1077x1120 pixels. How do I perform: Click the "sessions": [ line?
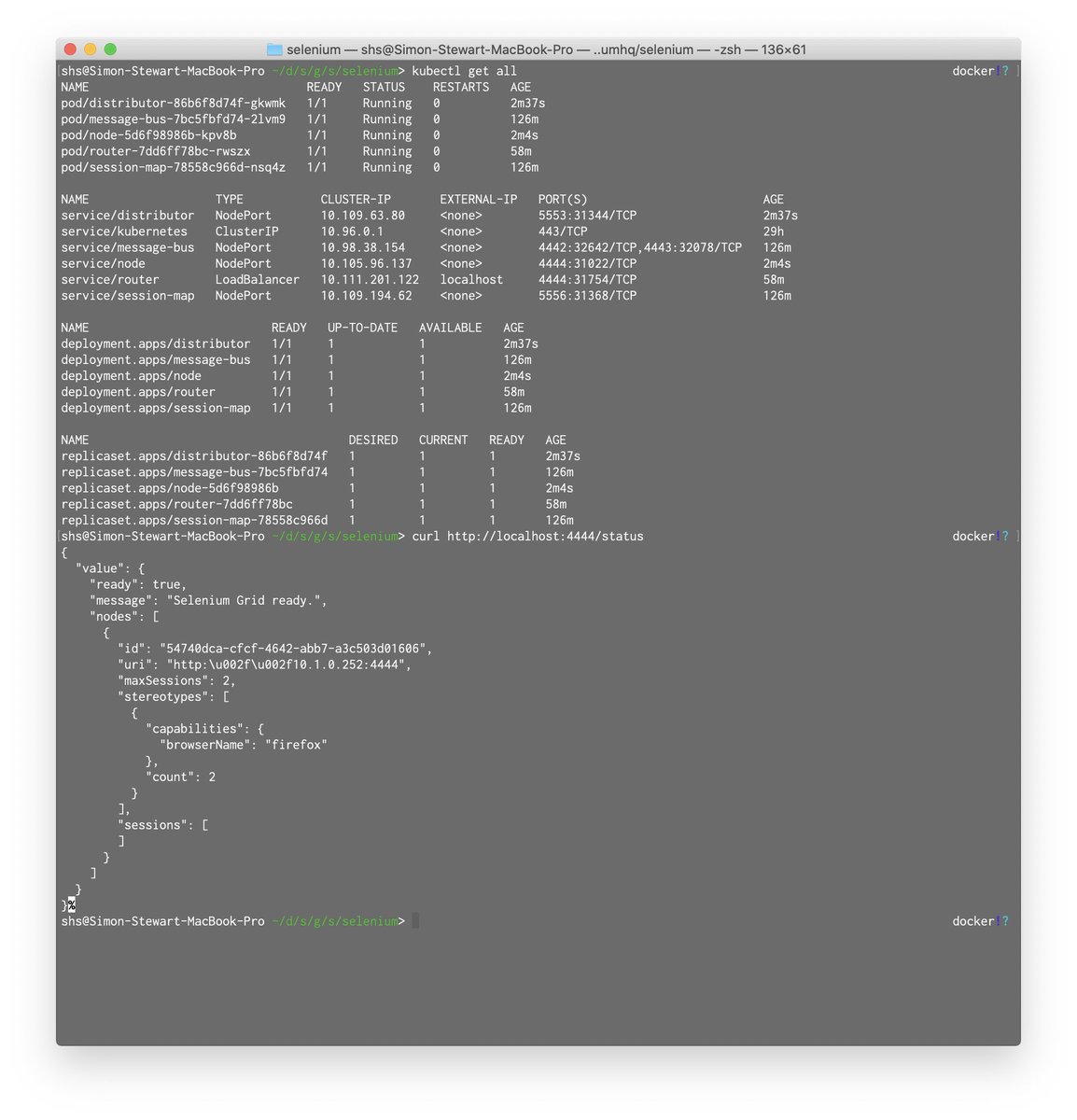point(162,825)
